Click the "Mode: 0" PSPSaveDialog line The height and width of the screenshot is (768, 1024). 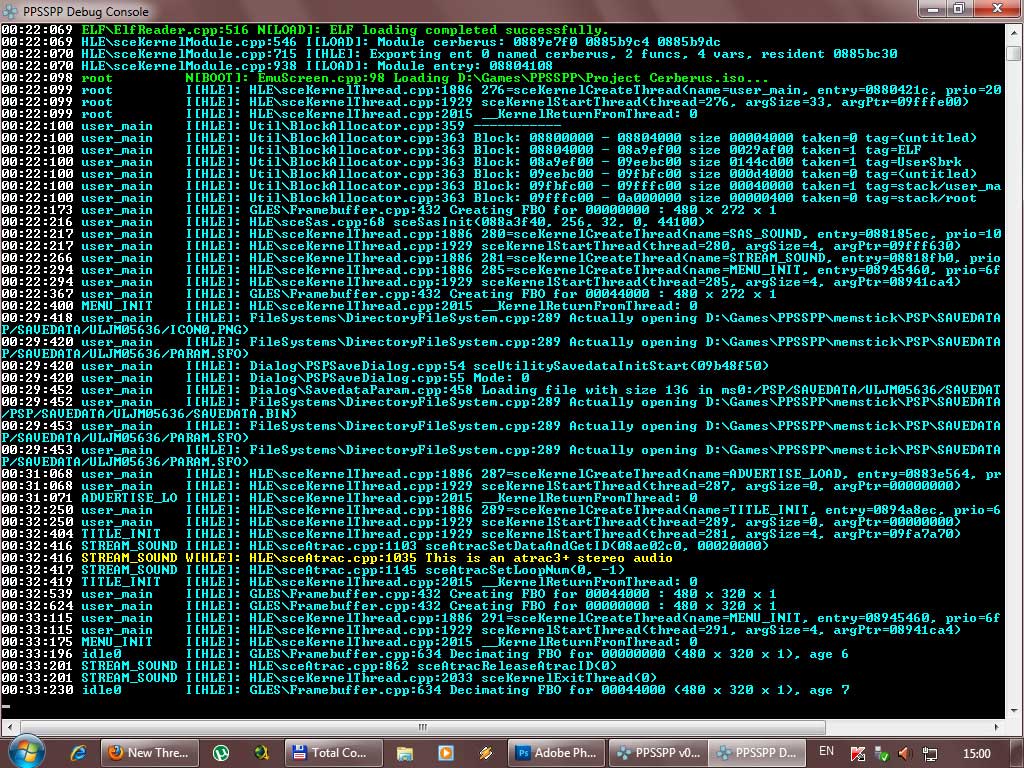(x=264, y=378)
